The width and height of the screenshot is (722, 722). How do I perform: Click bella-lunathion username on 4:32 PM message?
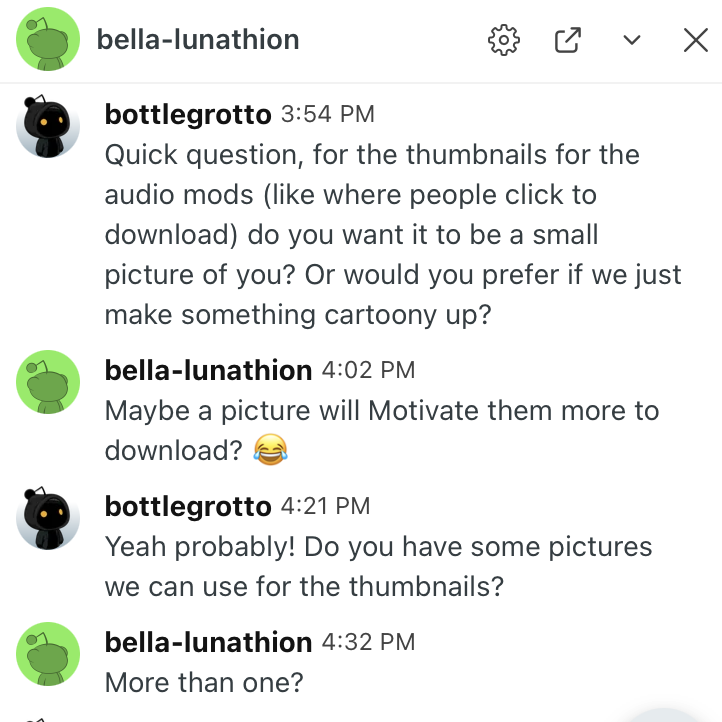click(208, 642)
